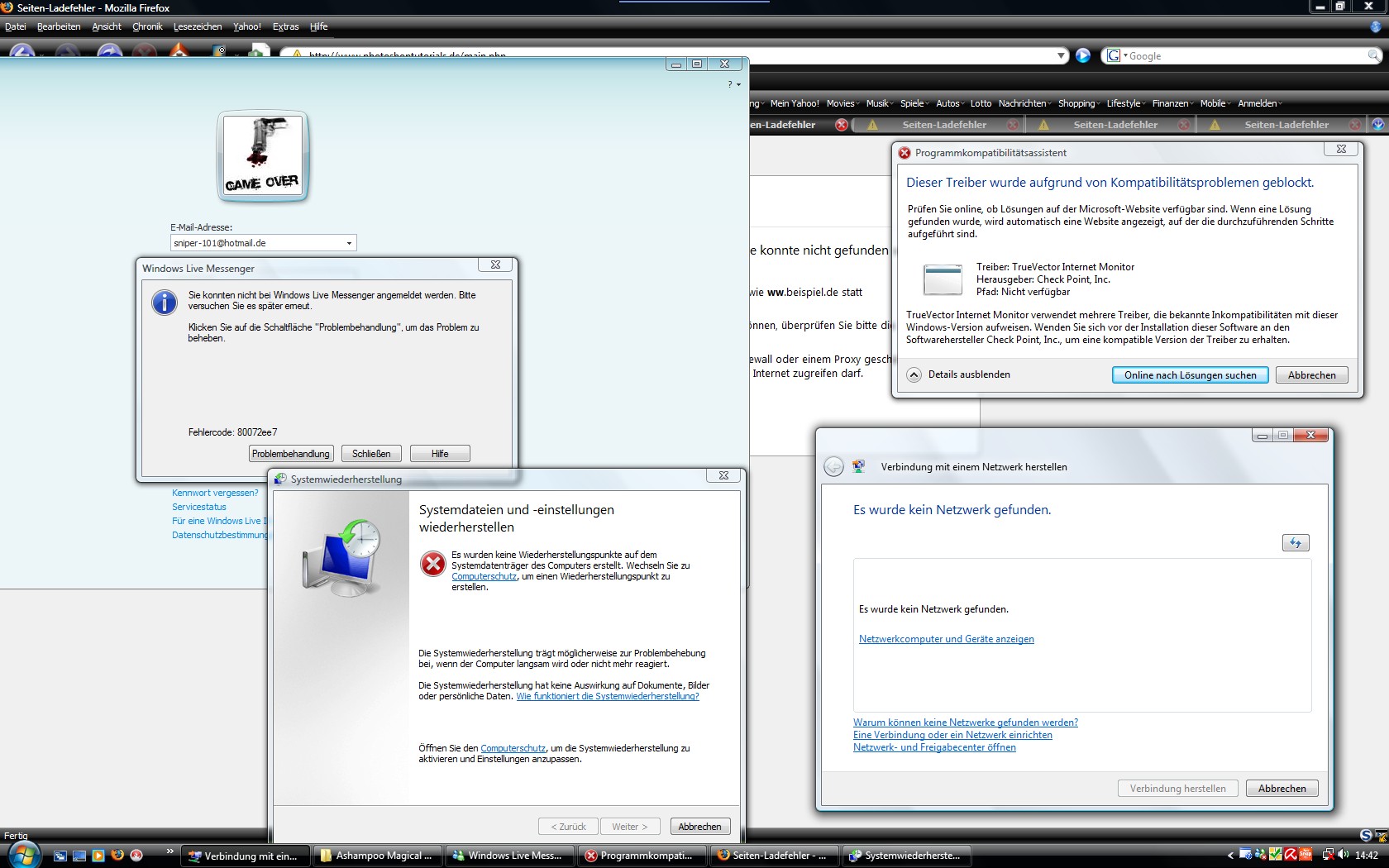The height and width of the screenshot is (868, 1389).
Task: Open the Chronik menu
Action: point(147,26)
